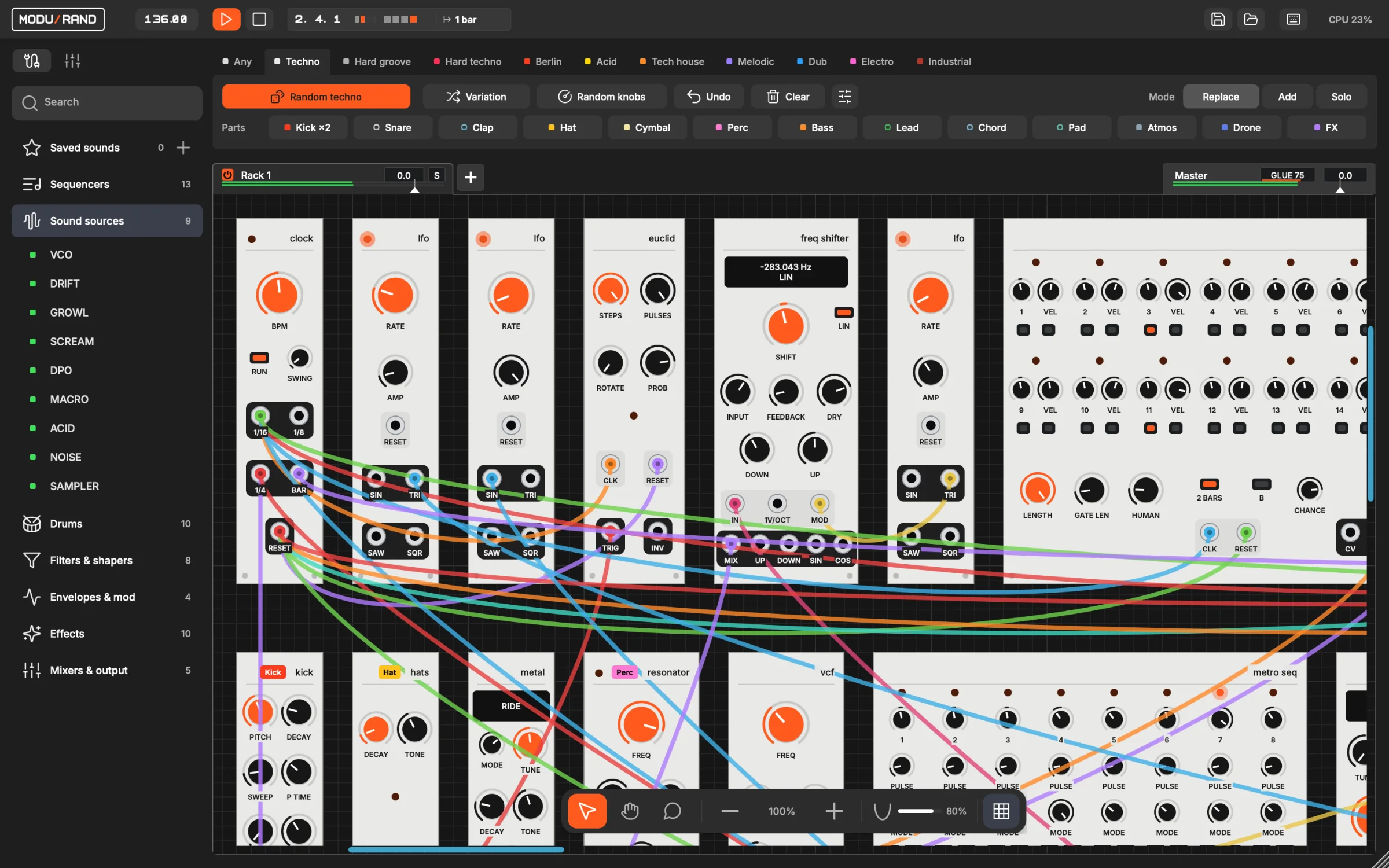Expand Envelopes & mod category
The width and height of the screenshot is (1389, 868).
click(107, 597)
